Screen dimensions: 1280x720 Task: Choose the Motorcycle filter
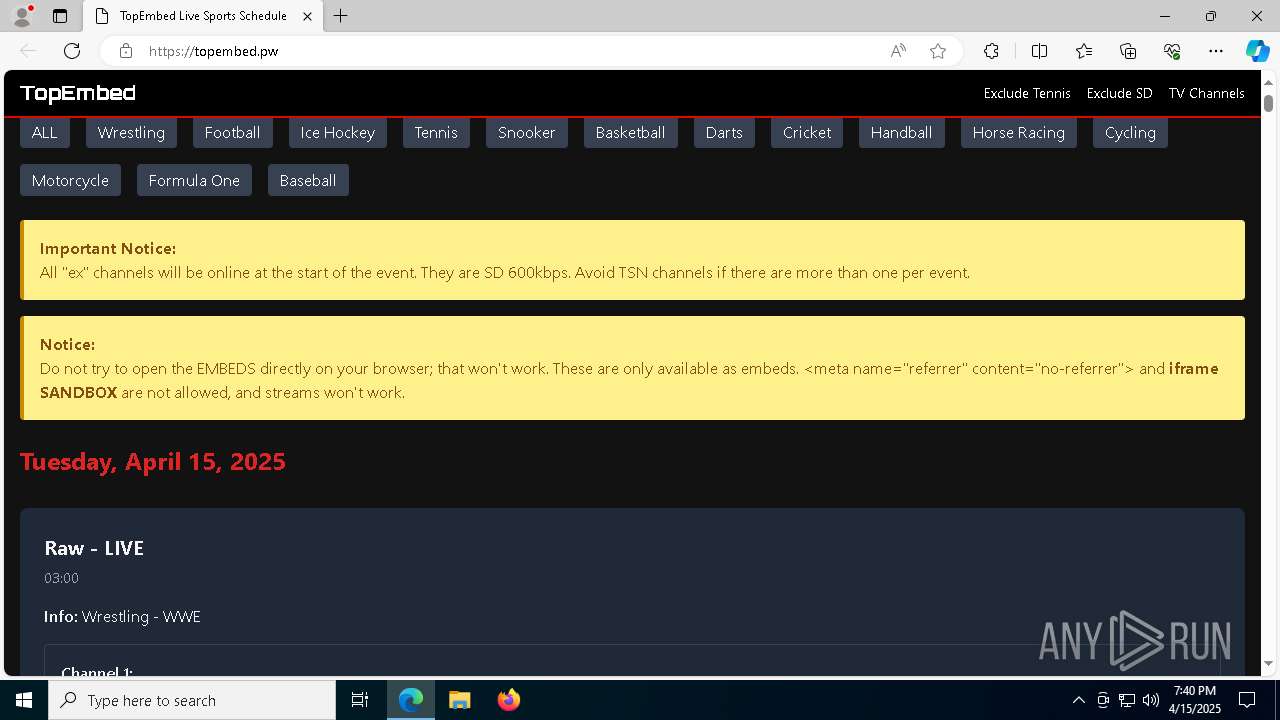(70, 180)
